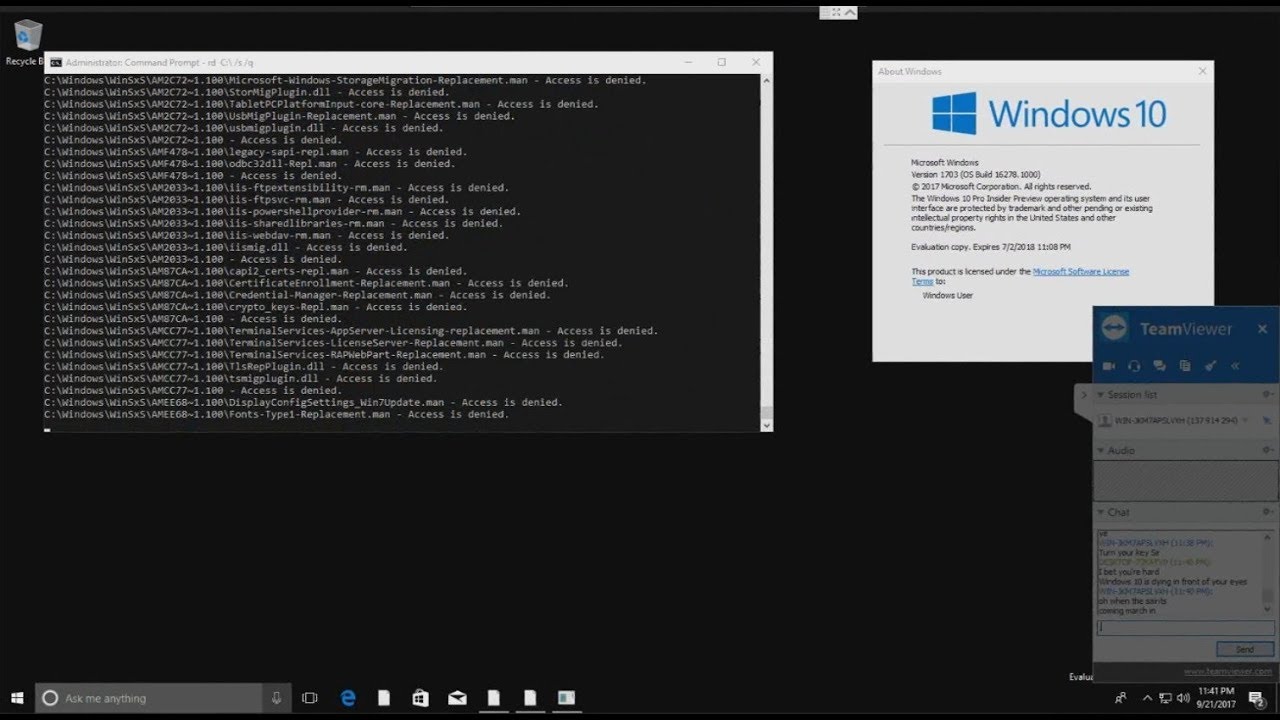
Task: Select the 'Windows 10 is dying' chat line
Action: click(1172, 581)
